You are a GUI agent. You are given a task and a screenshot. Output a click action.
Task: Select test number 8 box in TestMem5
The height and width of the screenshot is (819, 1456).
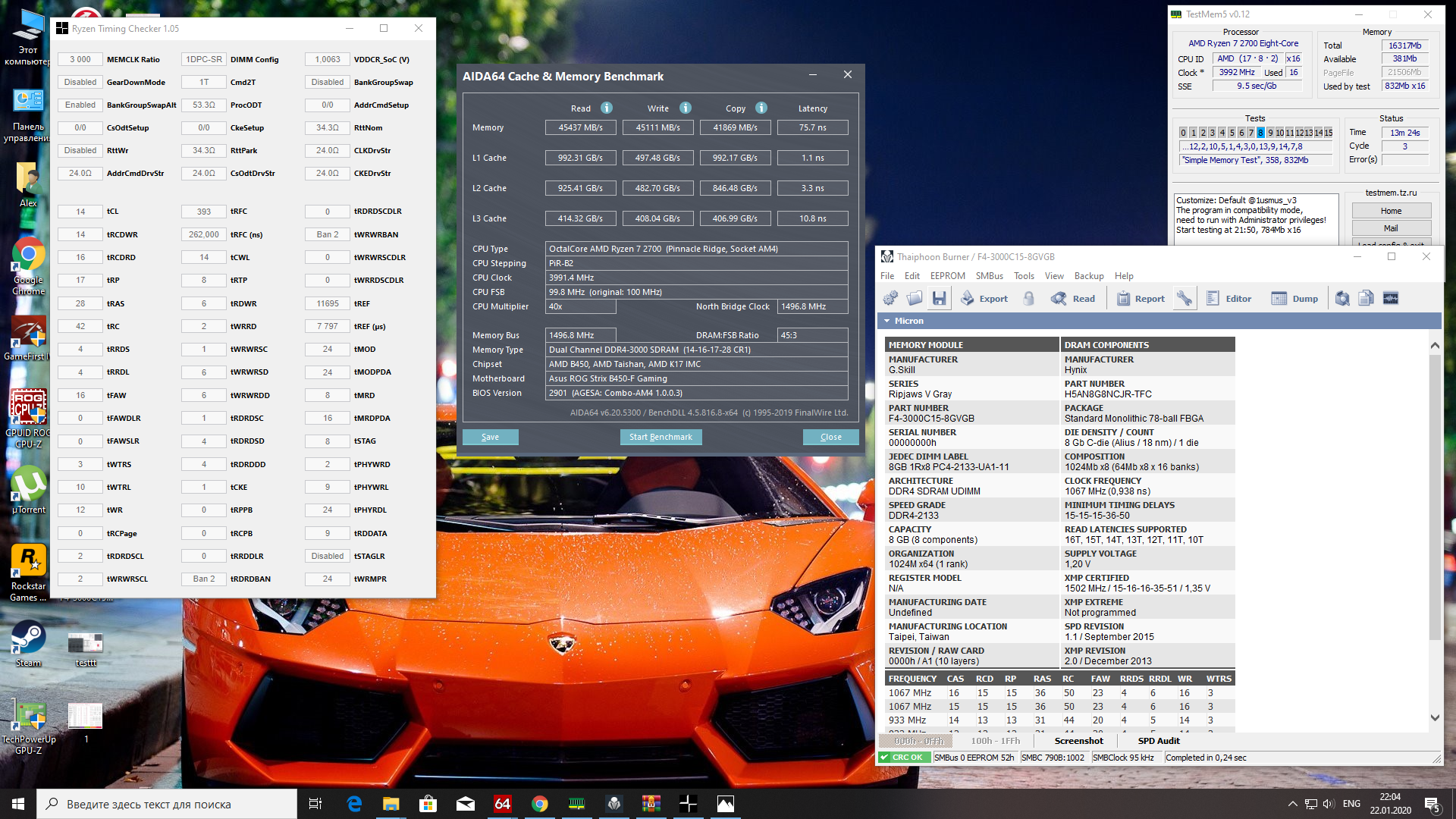[1260, 133]
